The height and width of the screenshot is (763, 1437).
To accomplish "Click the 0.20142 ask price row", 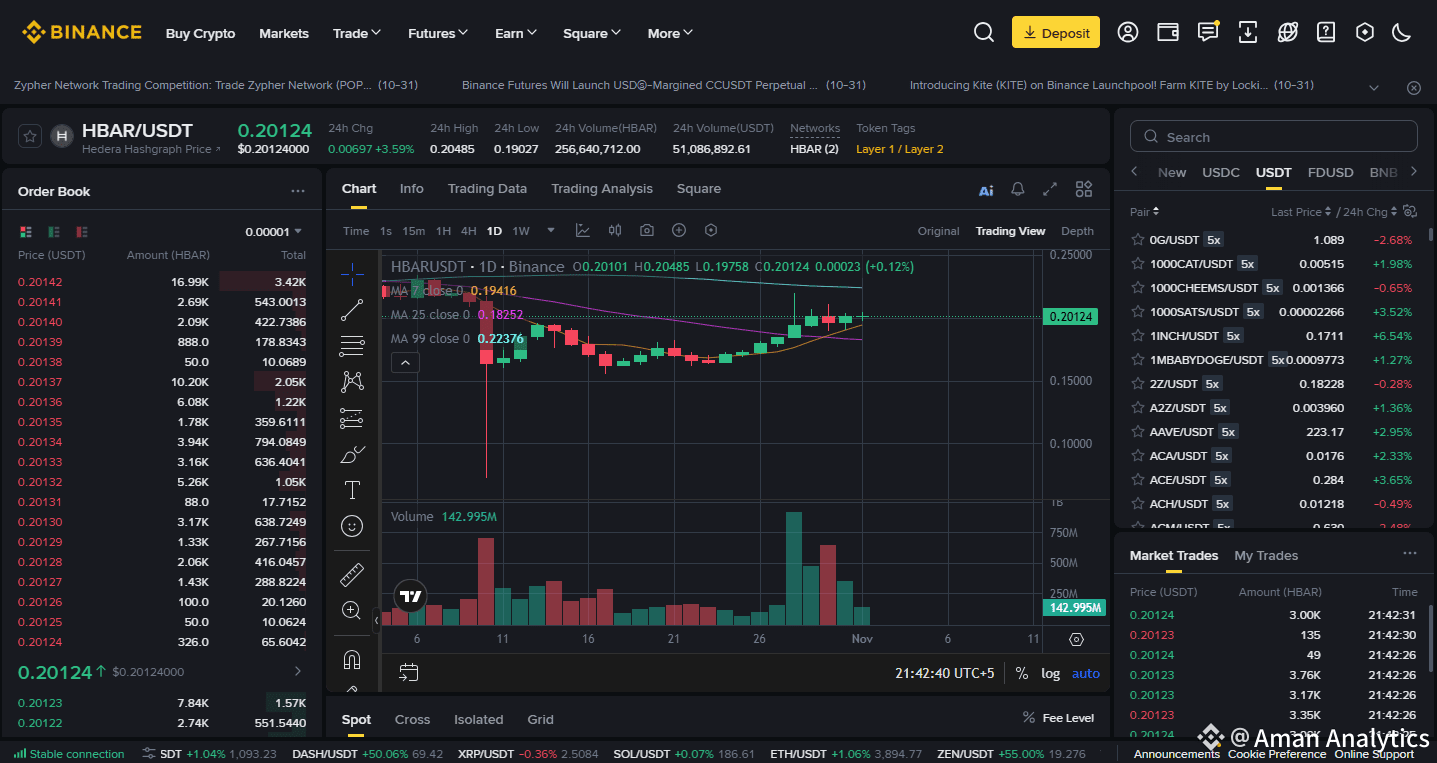I will pos(162,282).
